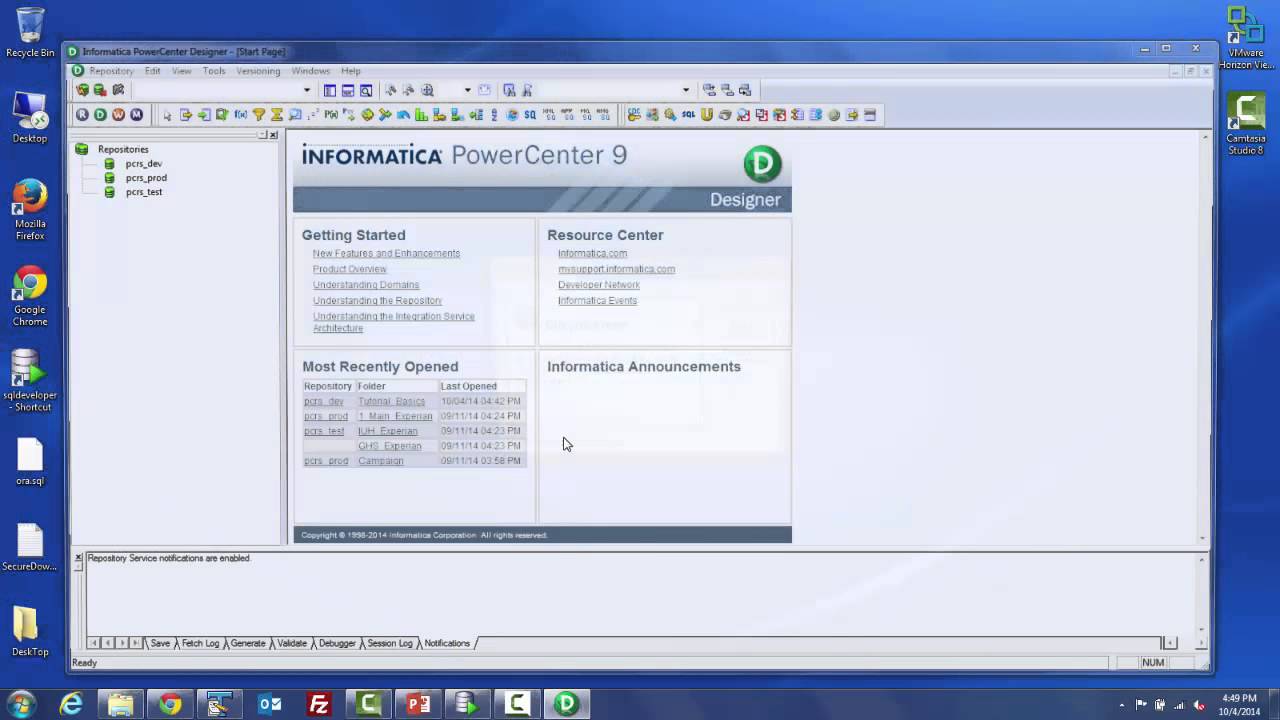Open the Tools menu
1280x720 pixels.
click(214, 71)
